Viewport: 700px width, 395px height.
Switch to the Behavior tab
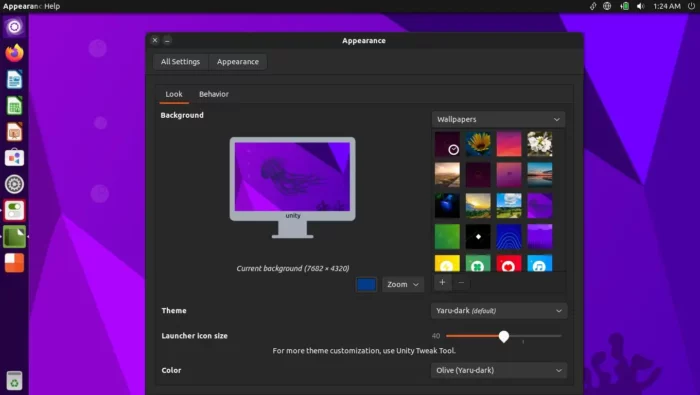tap(214, 94)
